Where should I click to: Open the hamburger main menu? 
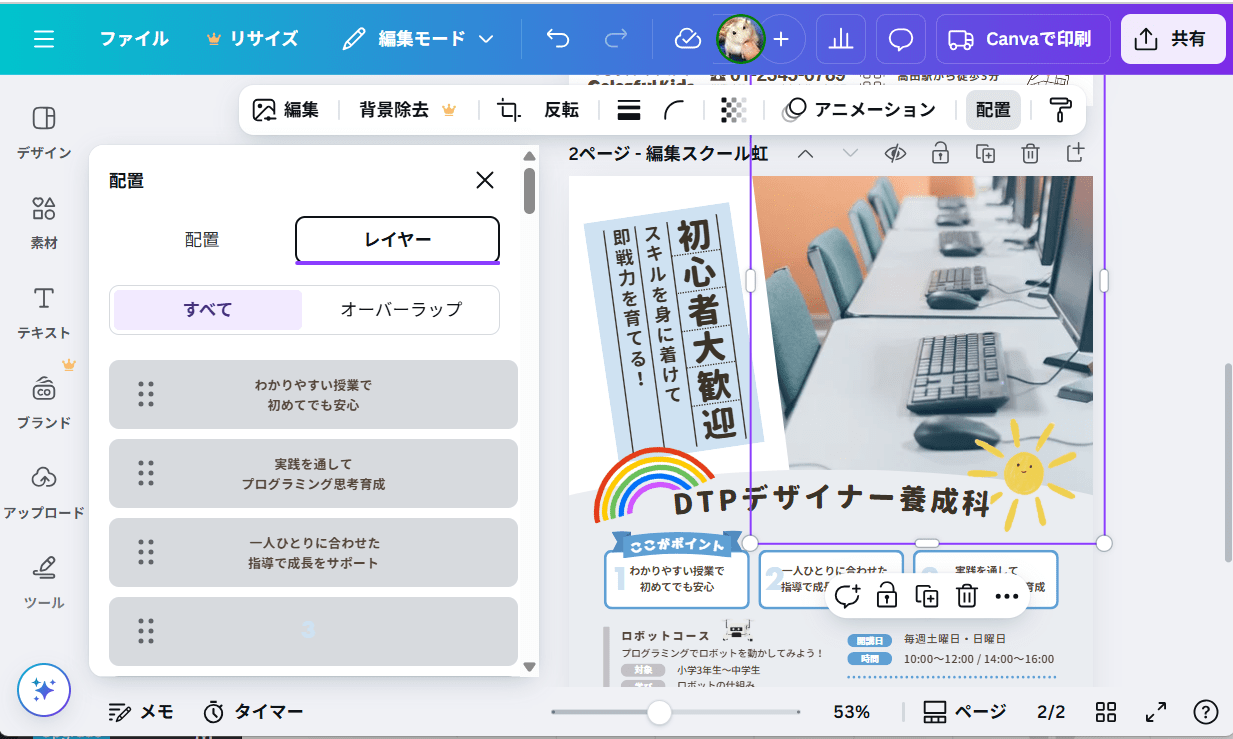pos(44,39)
